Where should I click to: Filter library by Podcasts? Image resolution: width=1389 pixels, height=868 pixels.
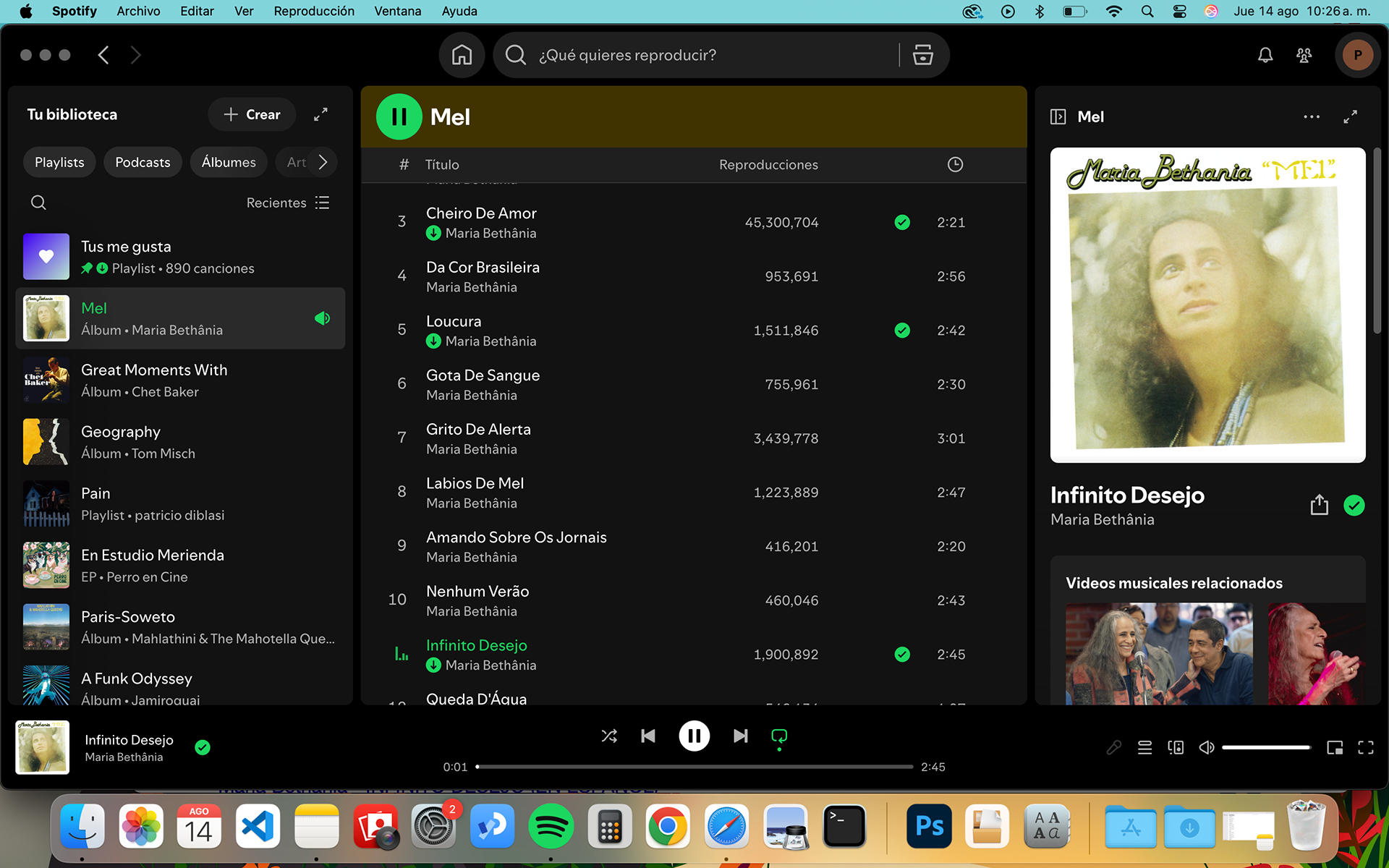[143, 162]
